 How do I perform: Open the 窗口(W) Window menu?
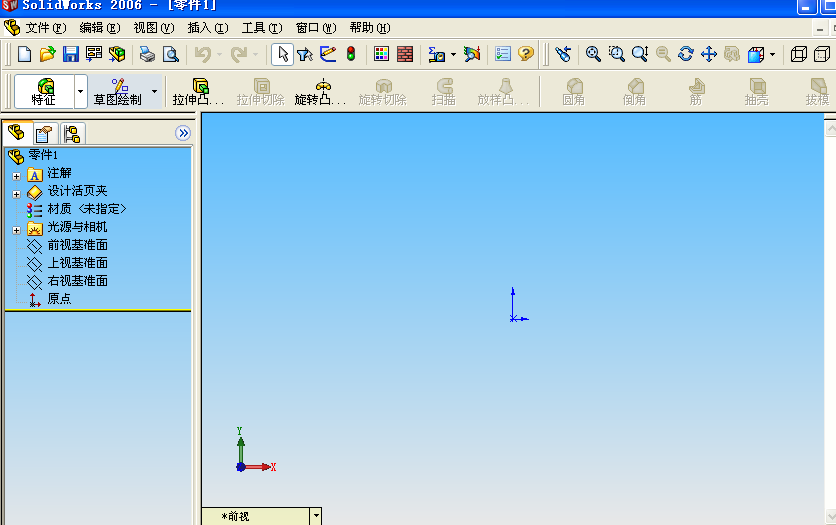pos(316,28)
